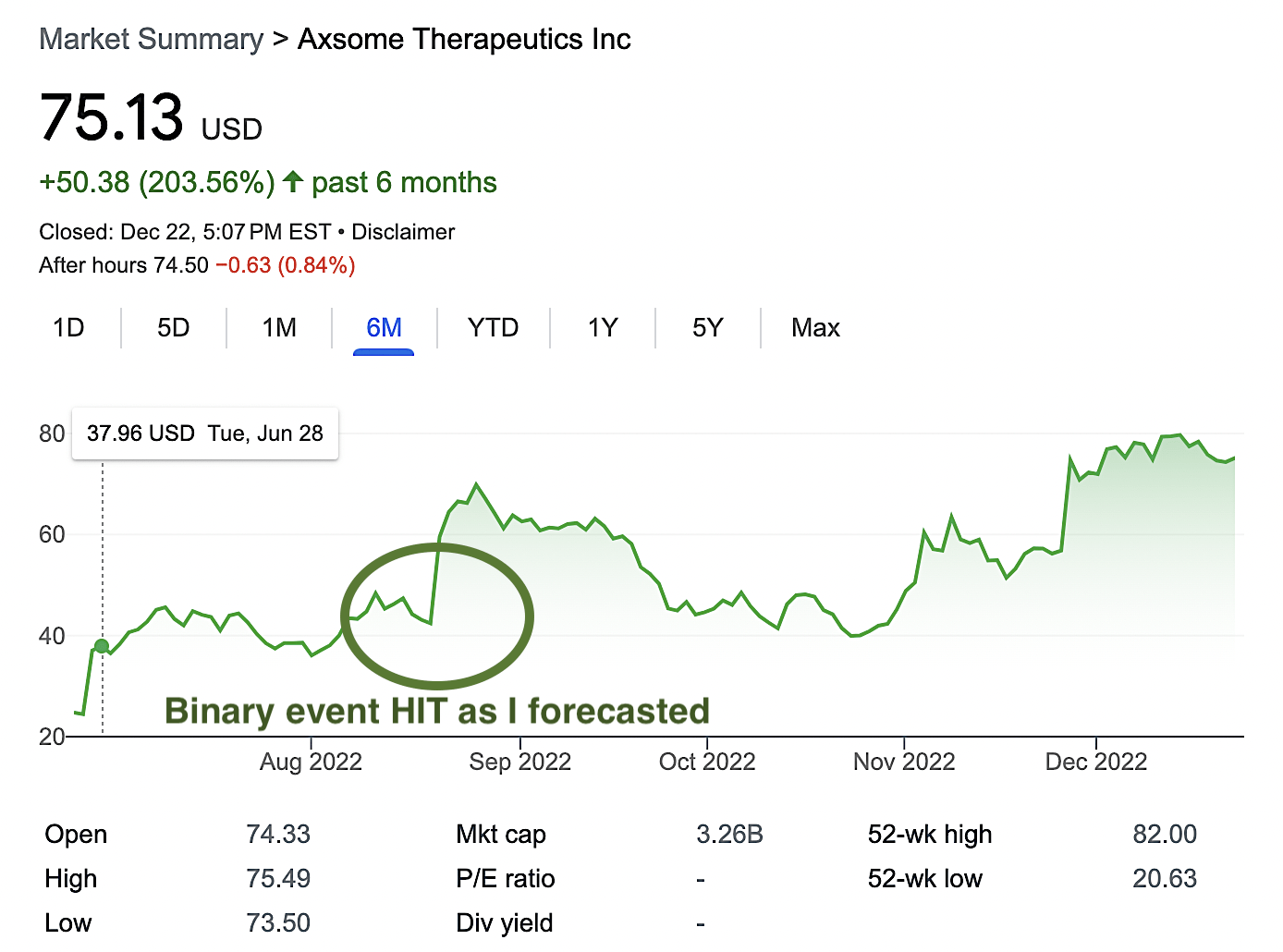The width and height of the screenshot is (1283, 952).
Task: Choose the 1M chart range
Action: 279,328
